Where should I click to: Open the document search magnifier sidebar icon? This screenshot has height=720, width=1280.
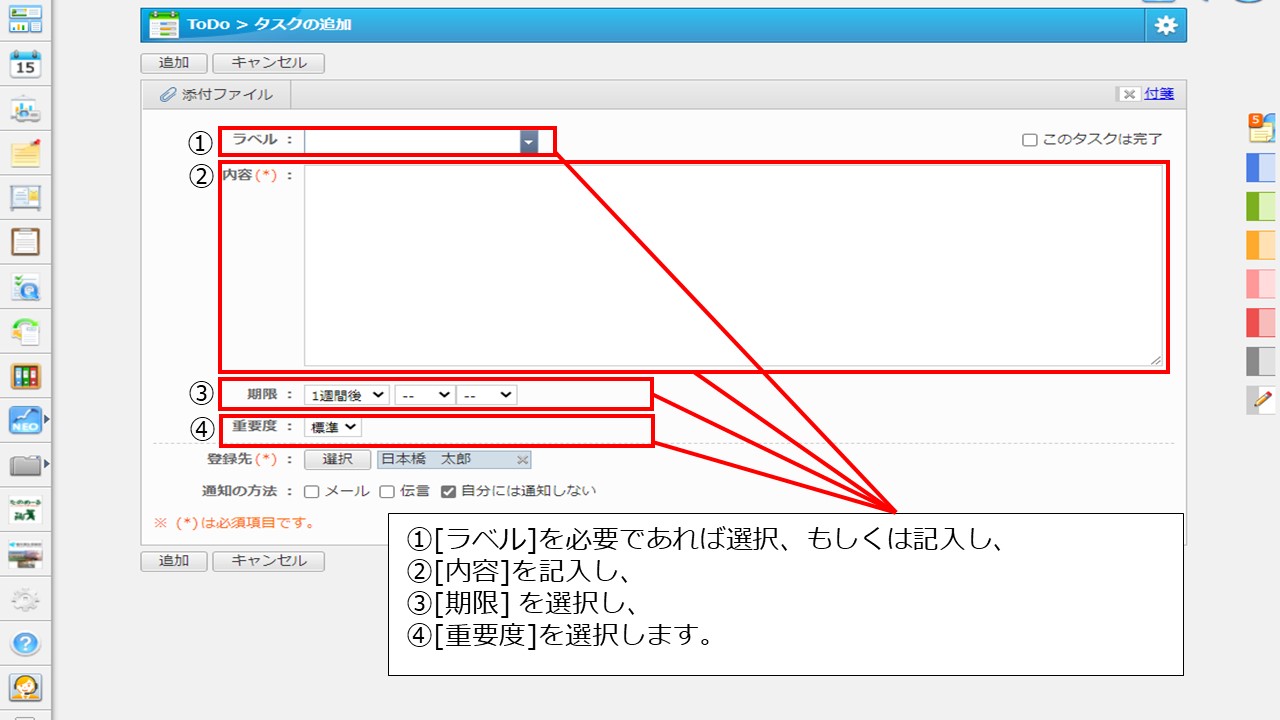25,287
